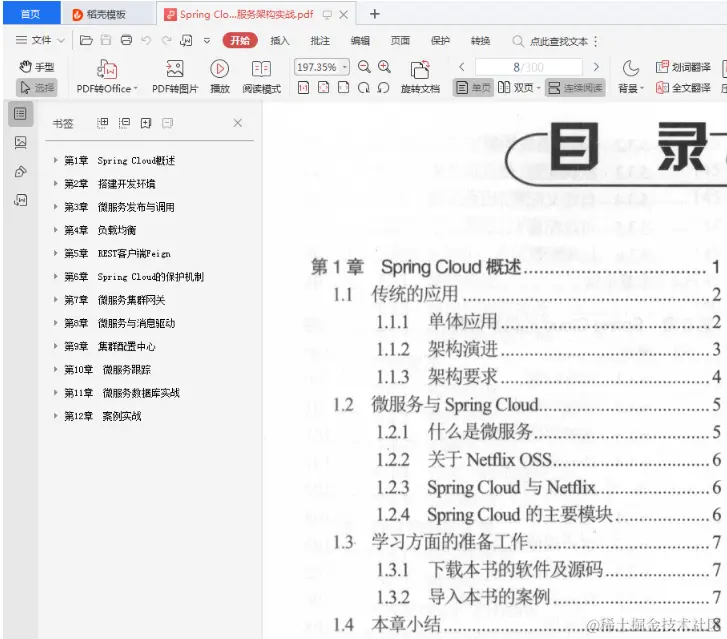Click full text translation

pos(683,88)
